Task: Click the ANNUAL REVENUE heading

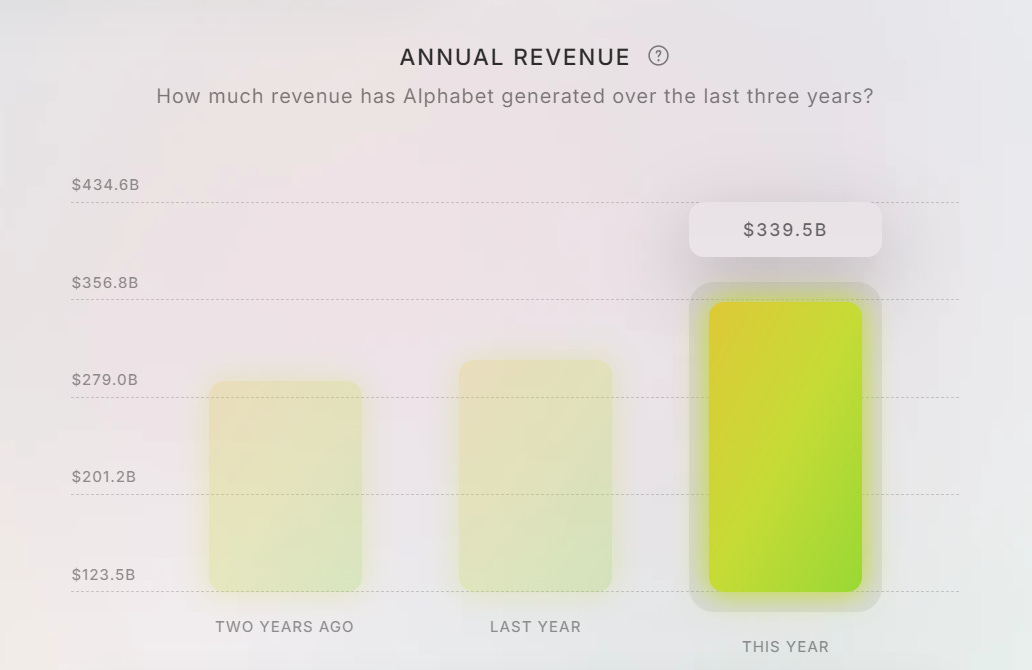Action: tap(515, 57)
